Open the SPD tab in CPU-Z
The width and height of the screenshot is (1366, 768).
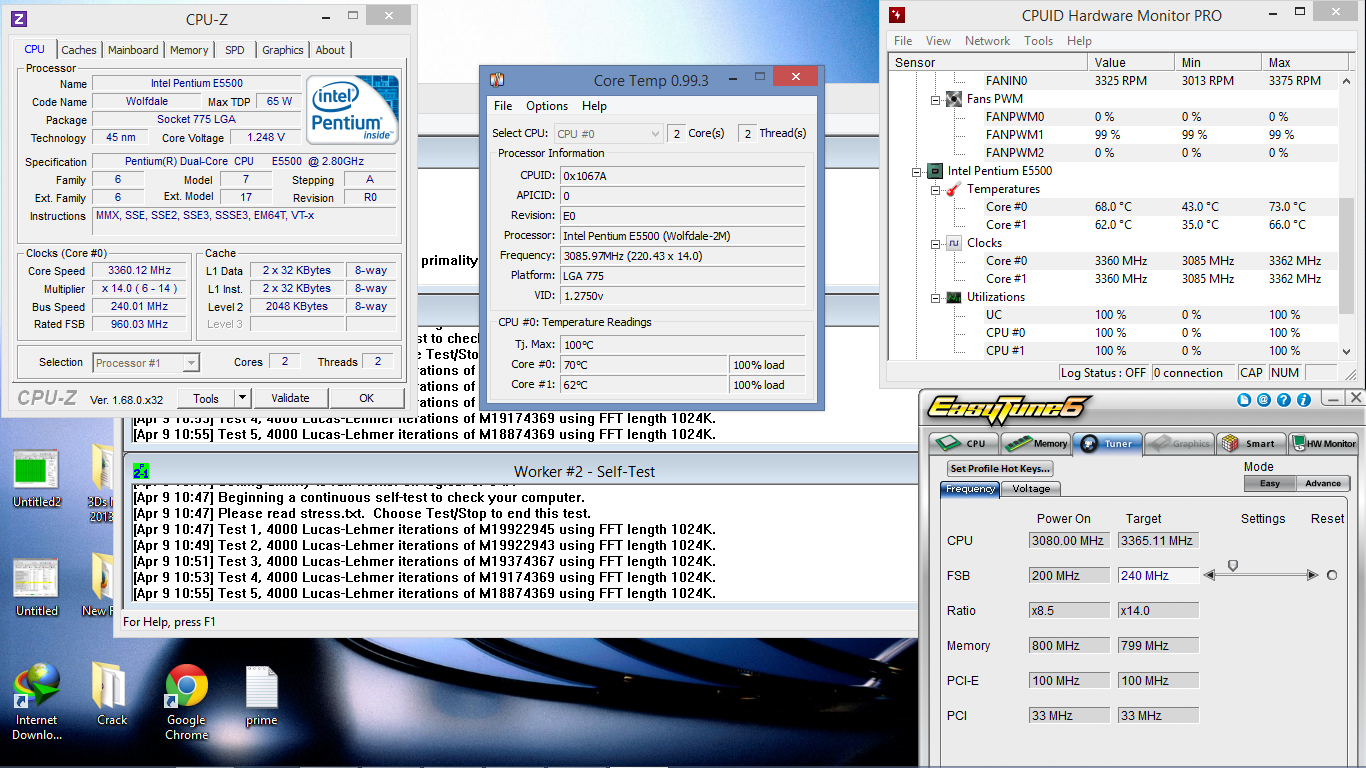[x=234, y=50]
